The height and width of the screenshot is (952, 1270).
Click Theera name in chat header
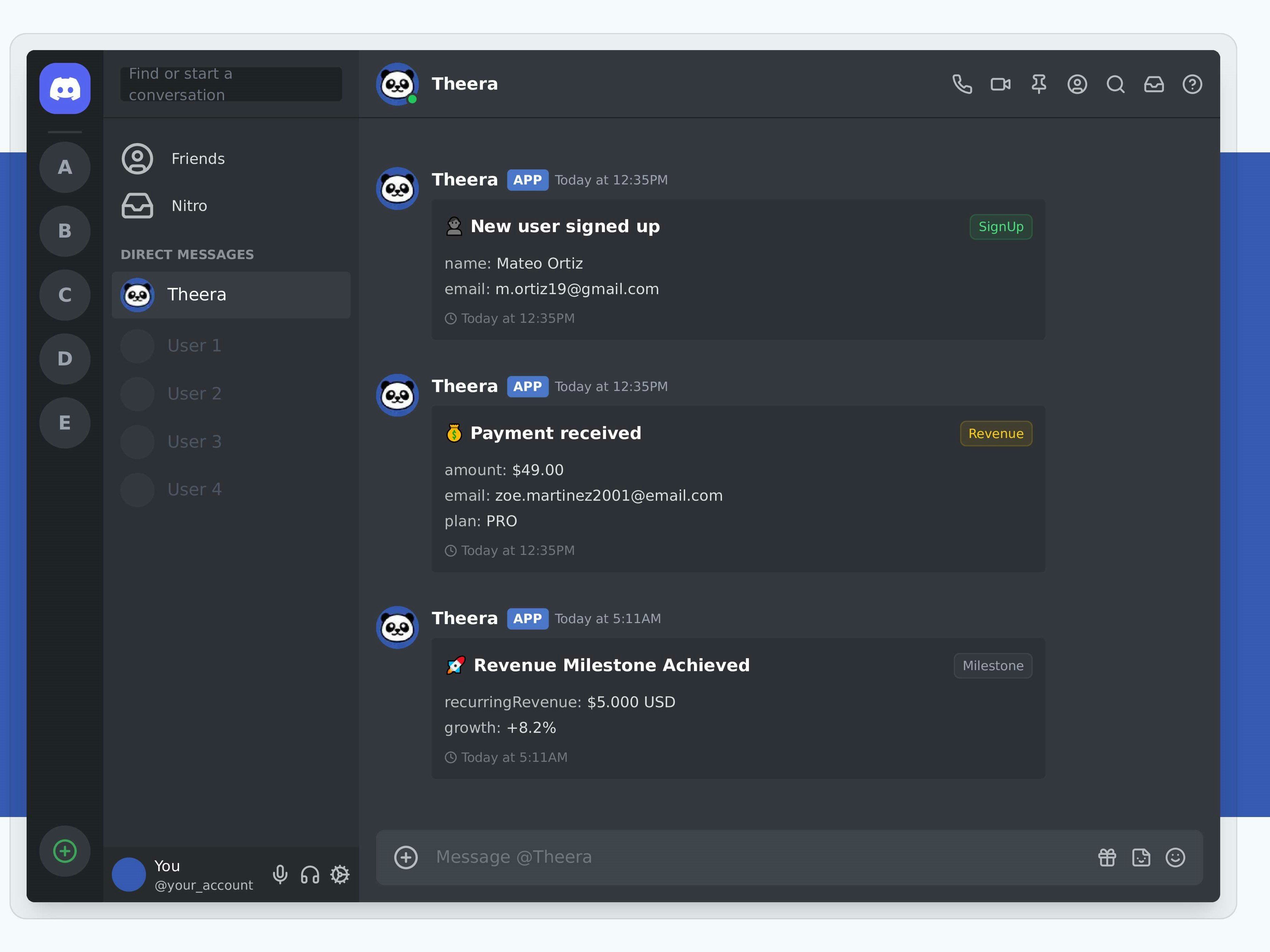[464, 84]
